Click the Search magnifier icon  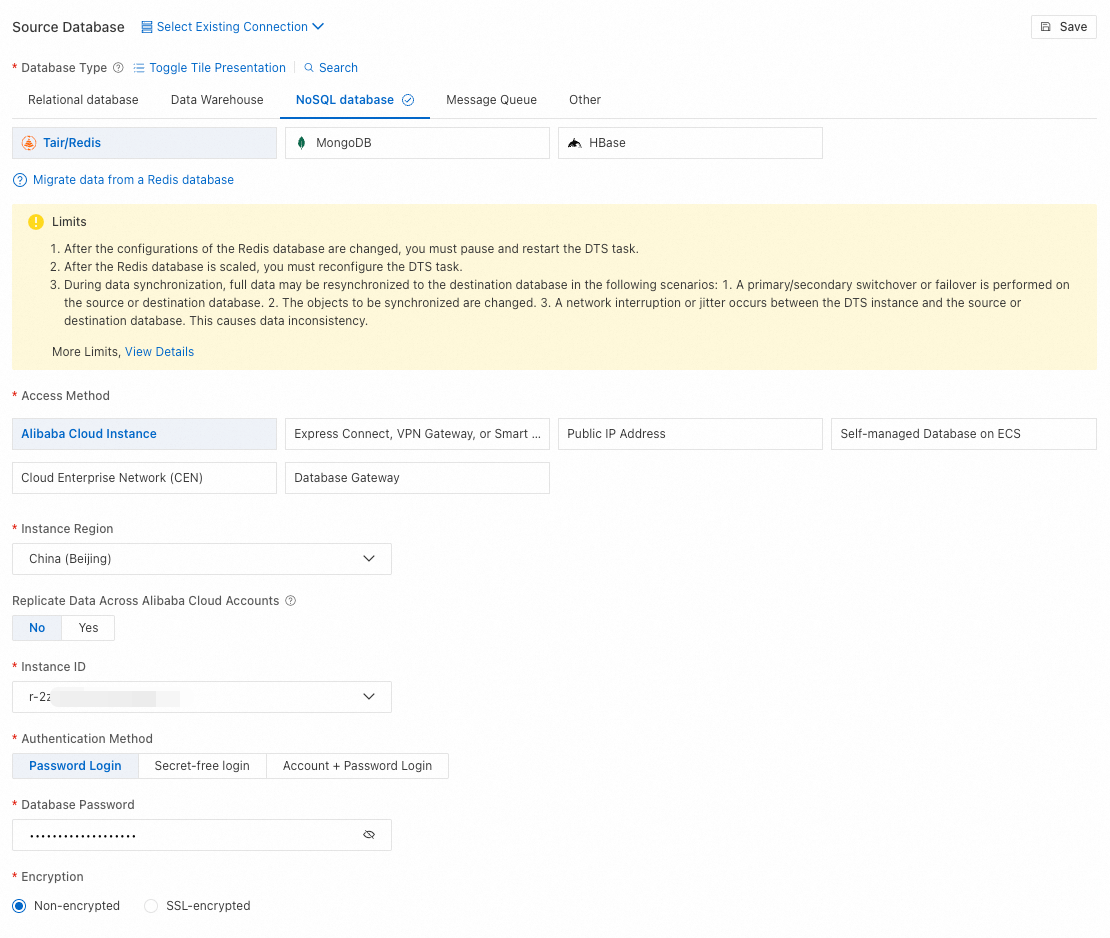point(309,68)
